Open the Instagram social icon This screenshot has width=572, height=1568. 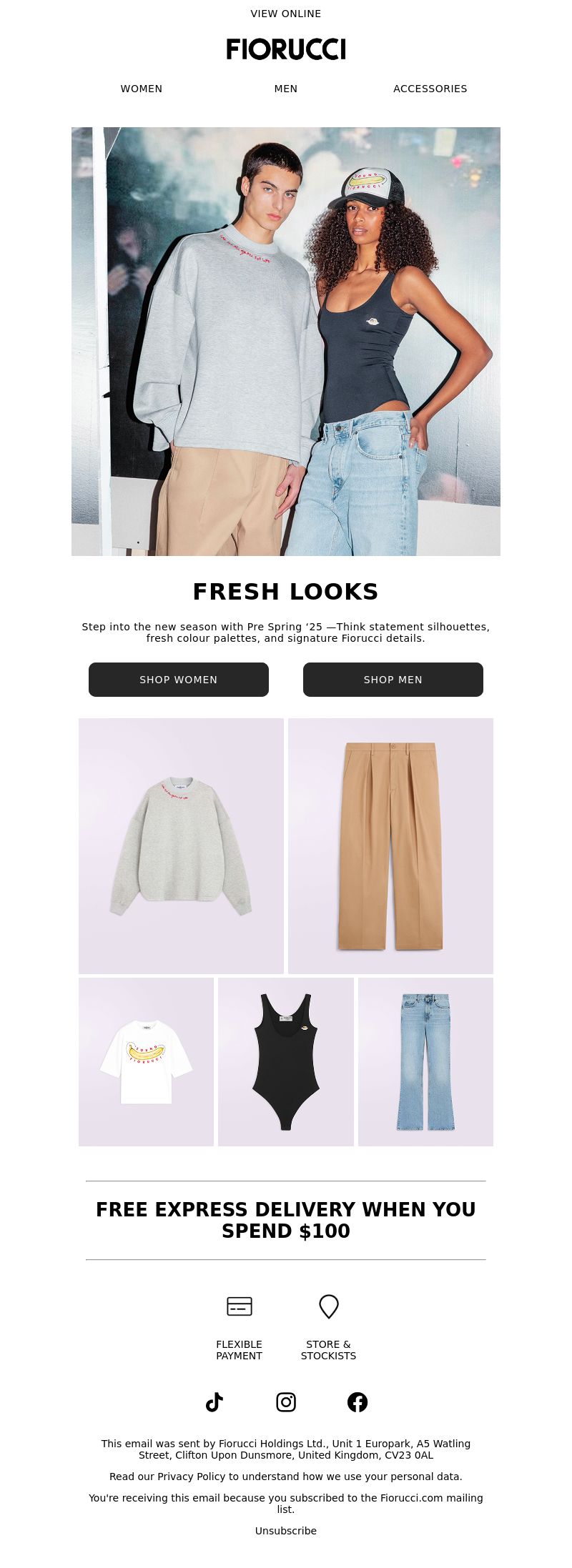pos(286,1402)
